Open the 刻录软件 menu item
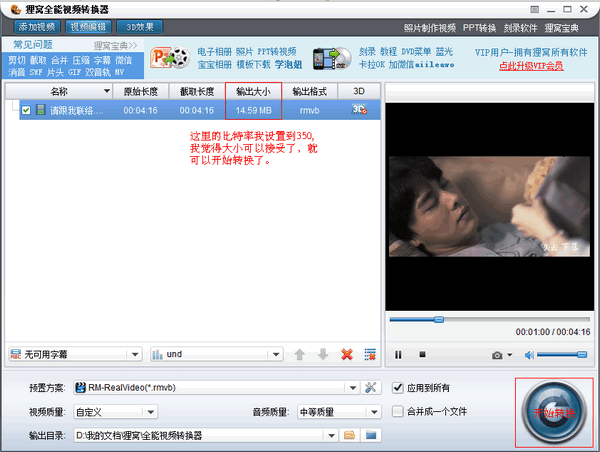This screenshot has width=600, height=452. coord(520,28)
